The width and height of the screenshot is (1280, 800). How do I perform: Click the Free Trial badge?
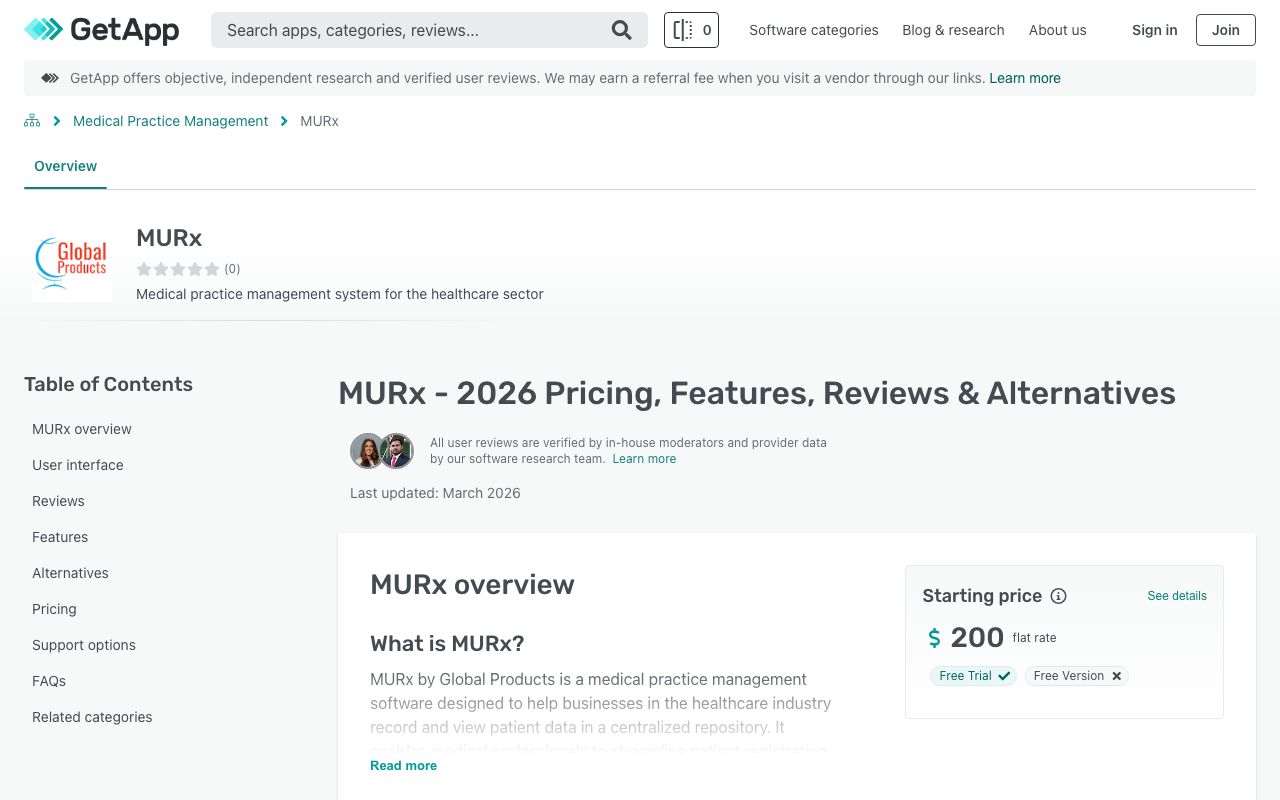tap(973, 676)
